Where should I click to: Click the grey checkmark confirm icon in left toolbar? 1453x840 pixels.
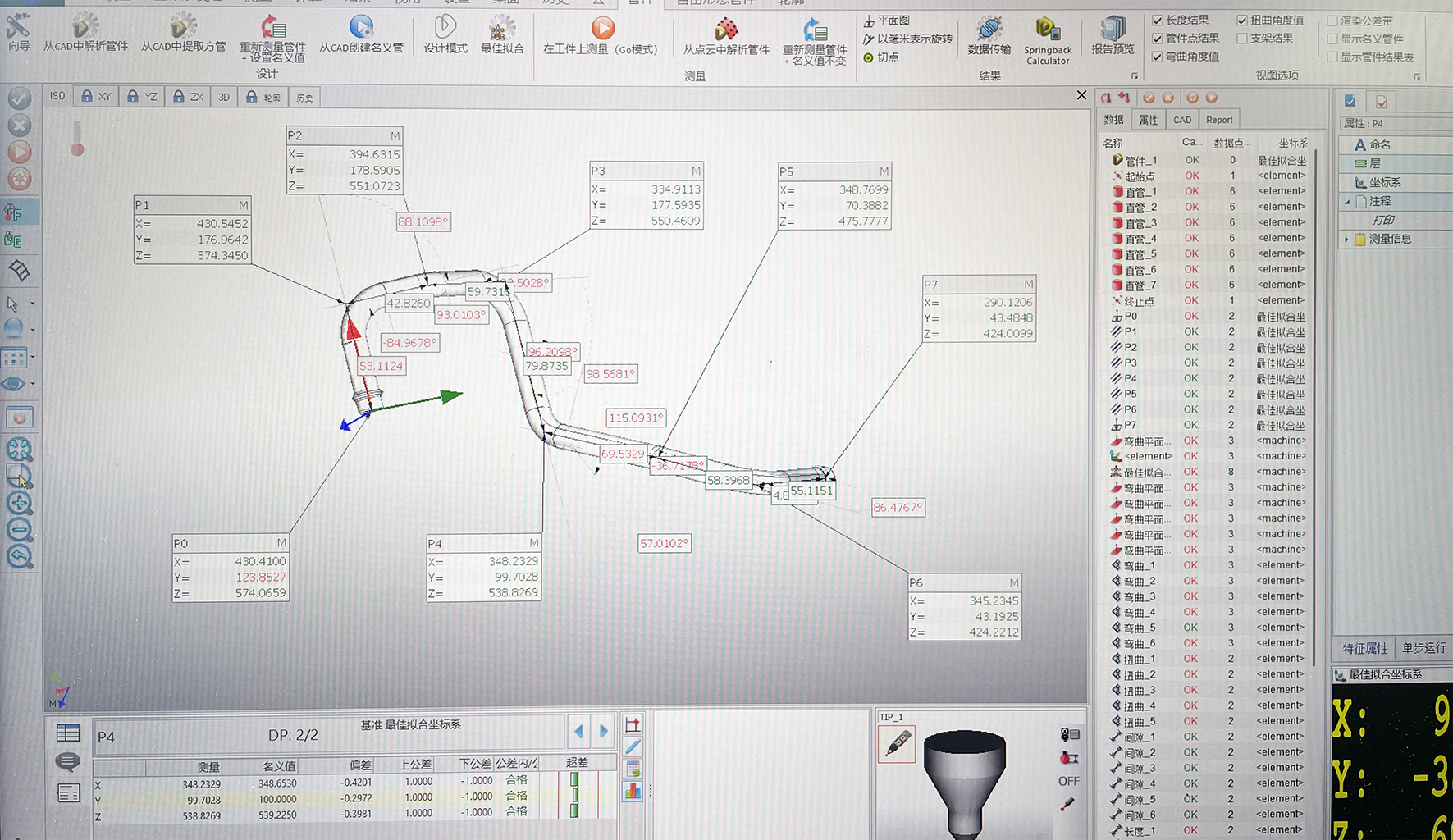click(20, 98)
